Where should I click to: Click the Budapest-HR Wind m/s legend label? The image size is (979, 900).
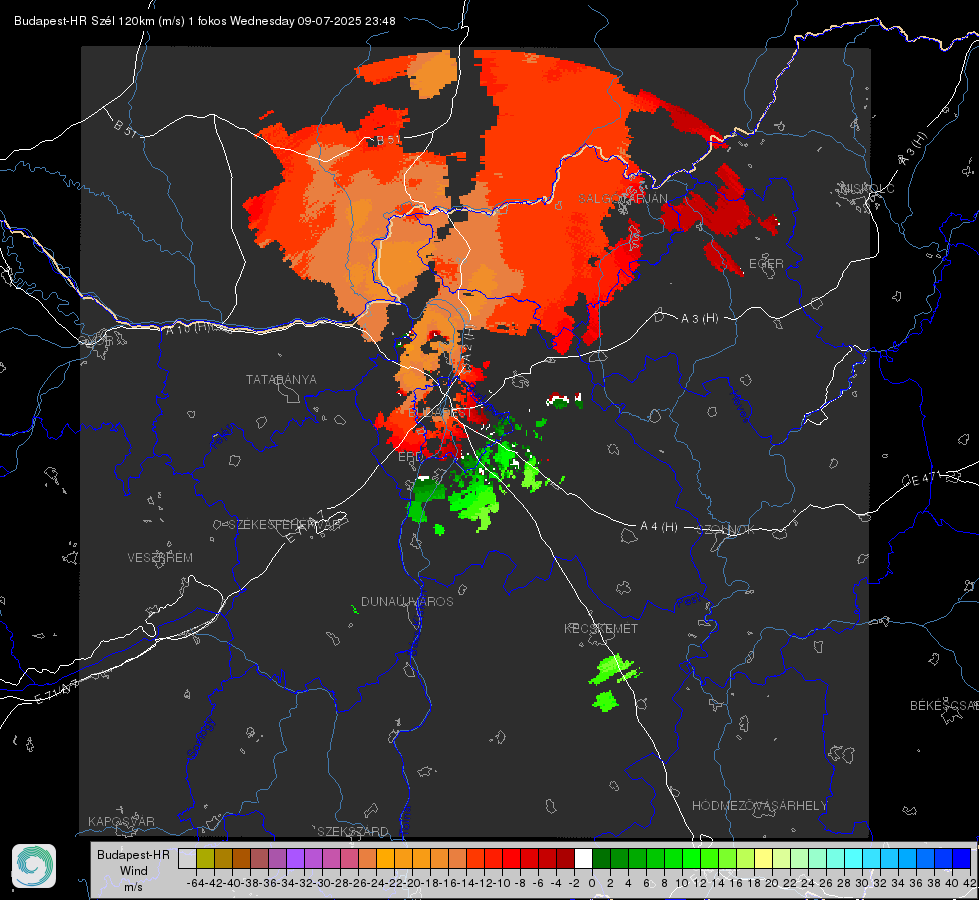(x=133, y=870)
